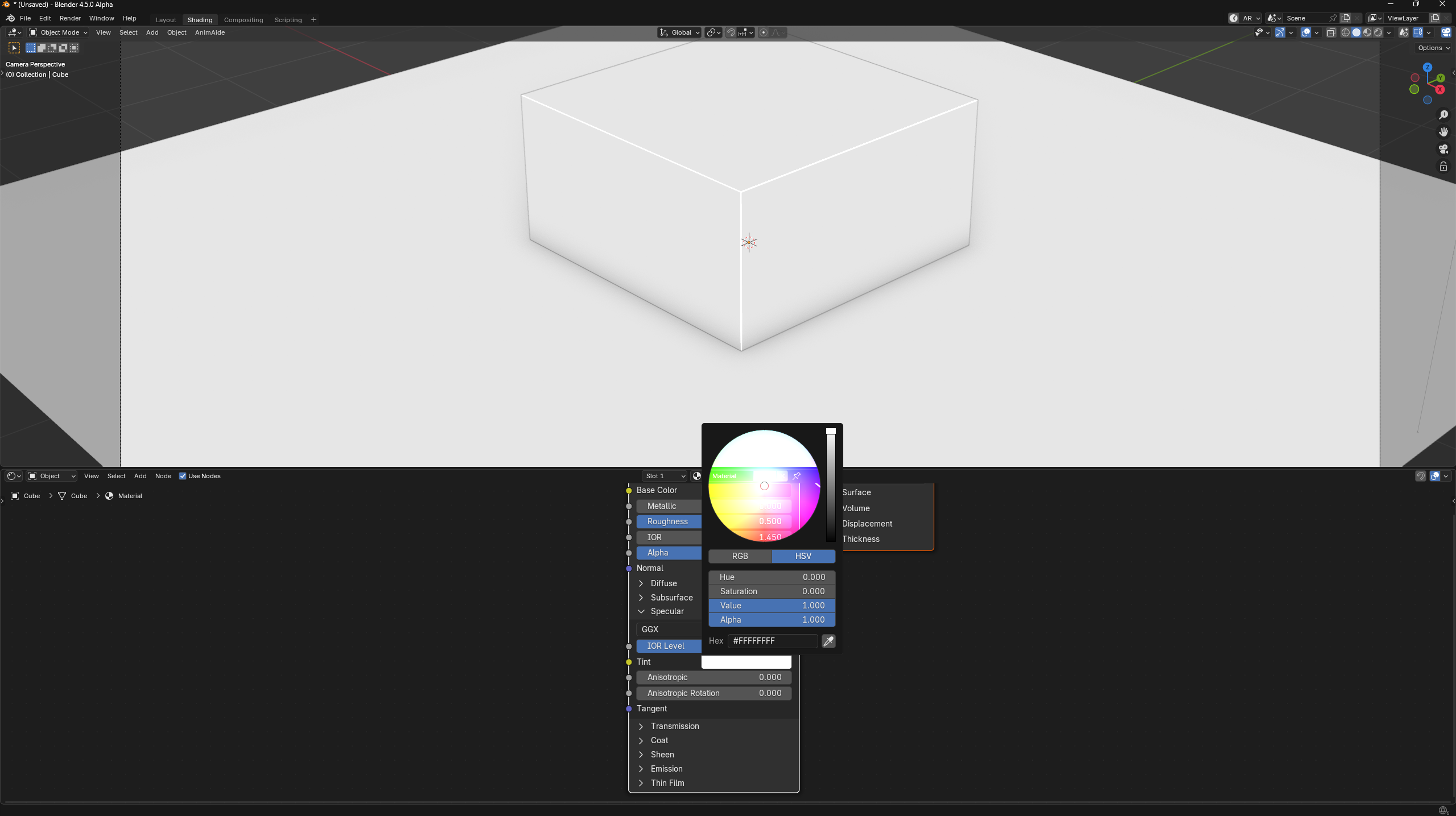Switch color picker to RGB mode
This screenshot has width=1456, height=816.
pos(740,556)
